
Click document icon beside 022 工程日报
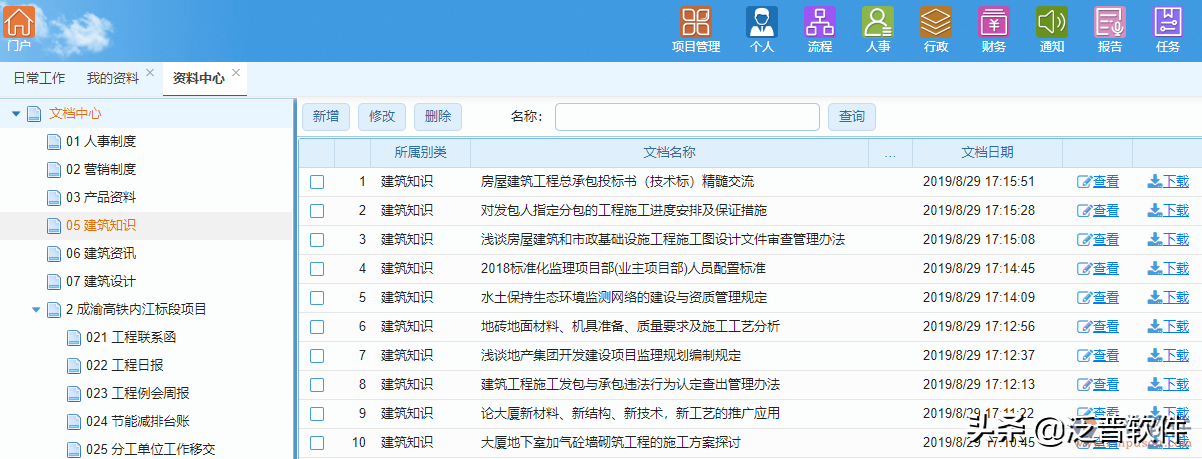(74, 366)
